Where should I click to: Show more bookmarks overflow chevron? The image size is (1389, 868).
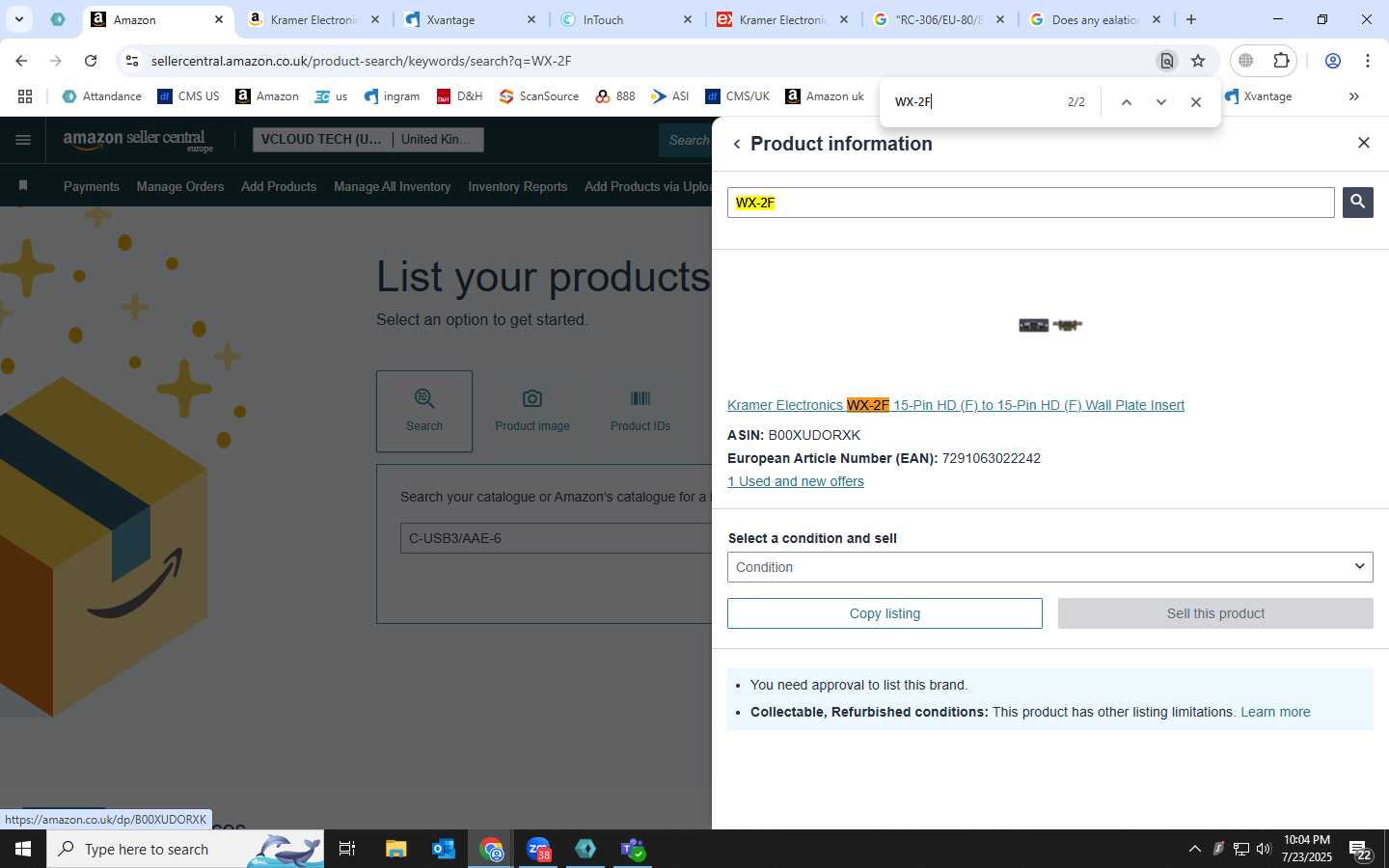point(1354,96)
